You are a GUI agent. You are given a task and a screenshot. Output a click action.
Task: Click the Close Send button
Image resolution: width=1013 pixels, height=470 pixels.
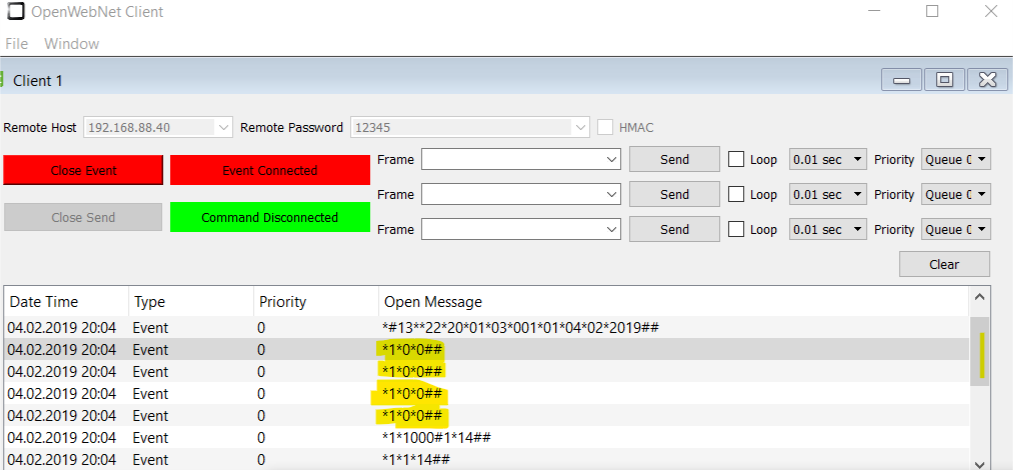click(x=83, y=218)
